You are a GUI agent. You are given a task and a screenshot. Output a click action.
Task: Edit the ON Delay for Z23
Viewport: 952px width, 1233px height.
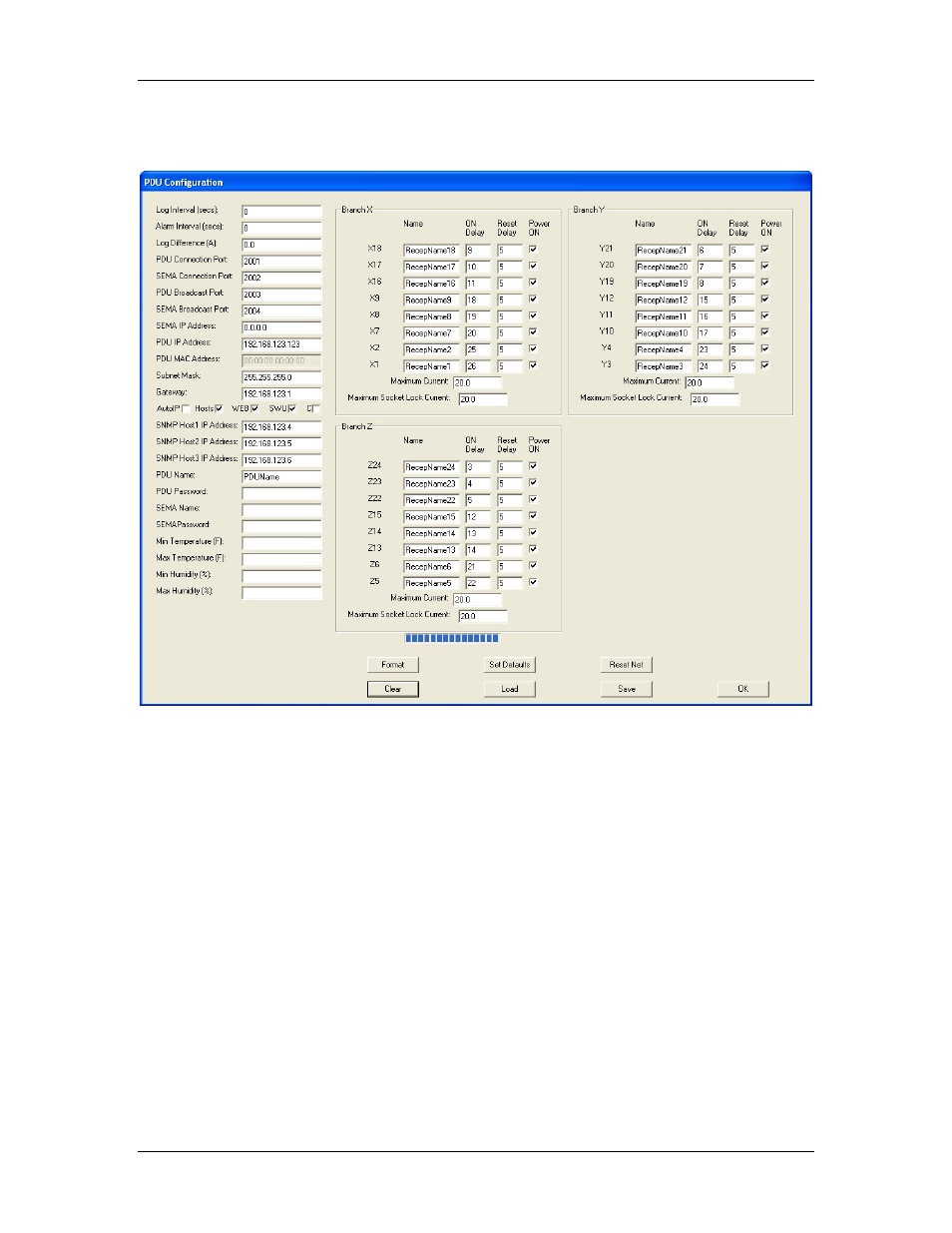(478, 484)
